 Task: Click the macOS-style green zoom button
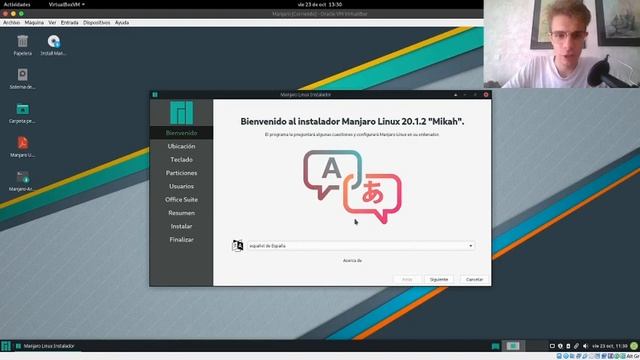[21, 14]
